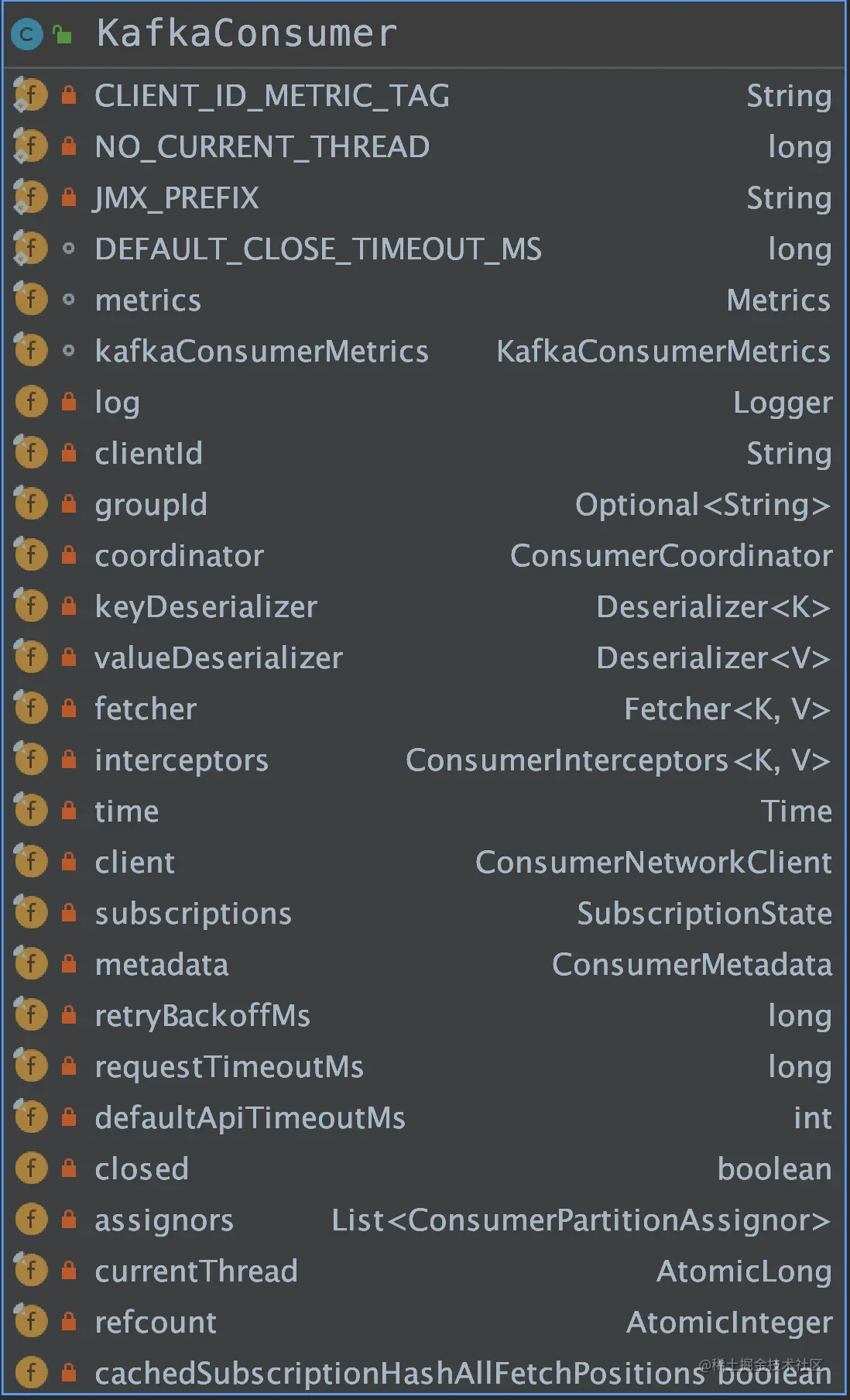
Task: Click the lock icon next to refcount
Action: pyautogui.click(x=69, y=1322)
